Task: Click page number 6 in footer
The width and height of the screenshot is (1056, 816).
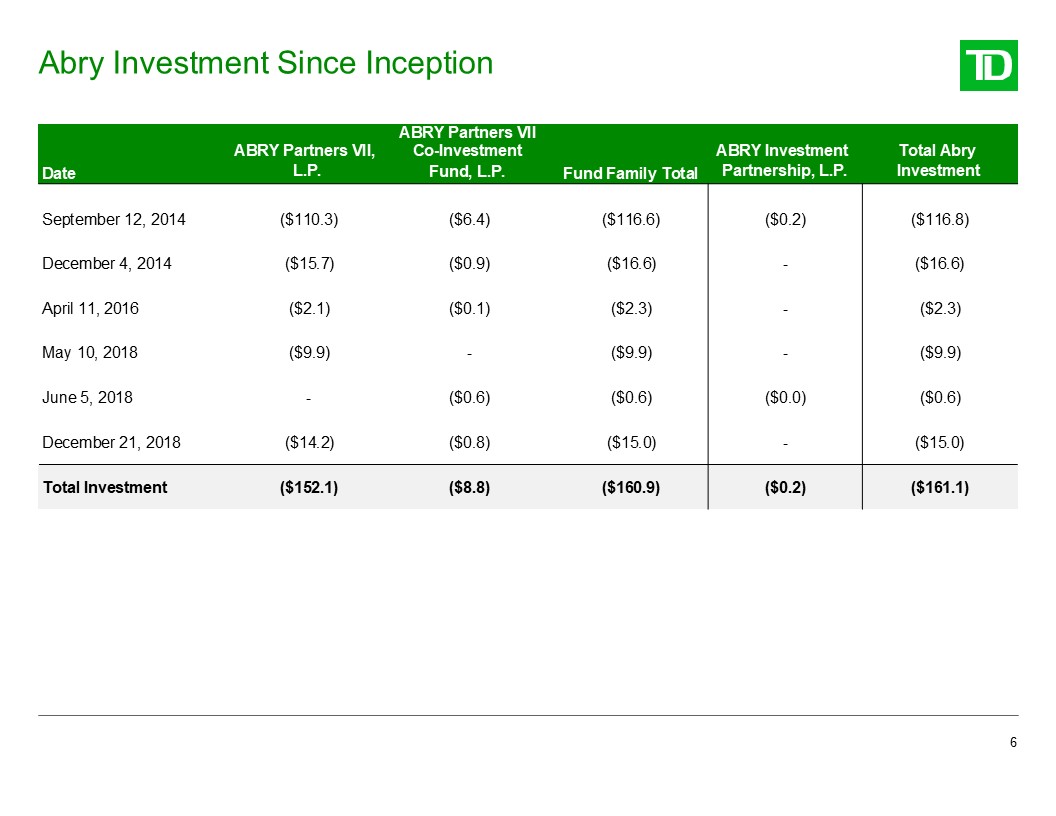Action: tap(1013, 743)
